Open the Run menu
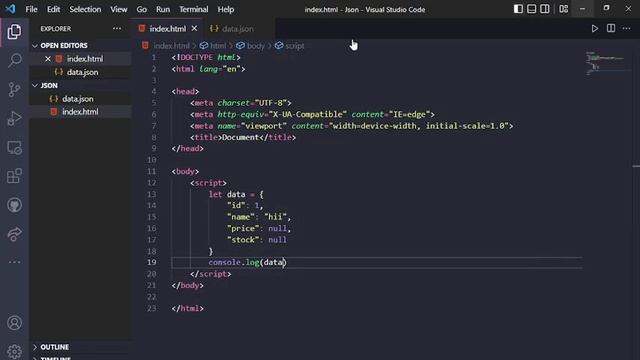Screen dimensions: 640x360 point(162,9)
